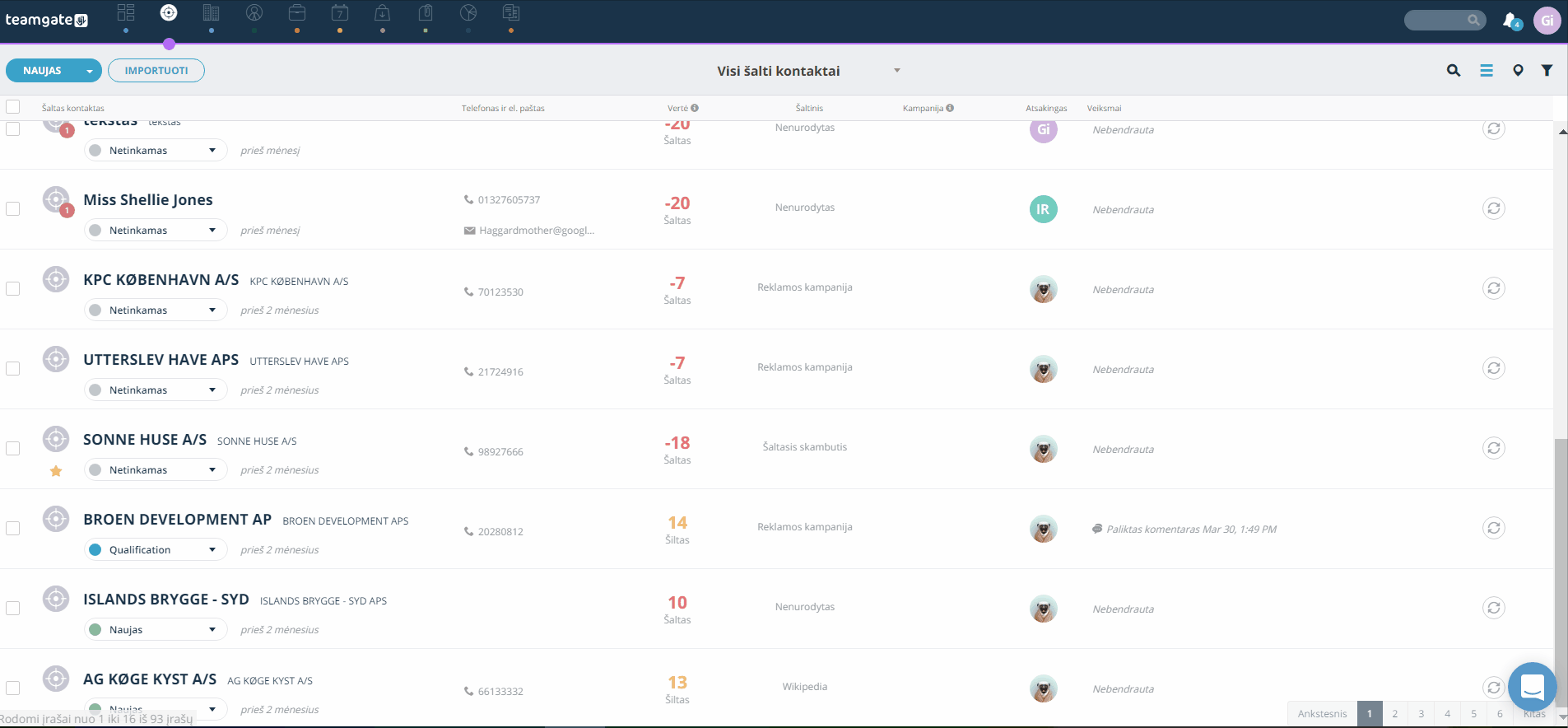
Task: Click the Ankstesnis pagination button
Action: click(1323, 714)
